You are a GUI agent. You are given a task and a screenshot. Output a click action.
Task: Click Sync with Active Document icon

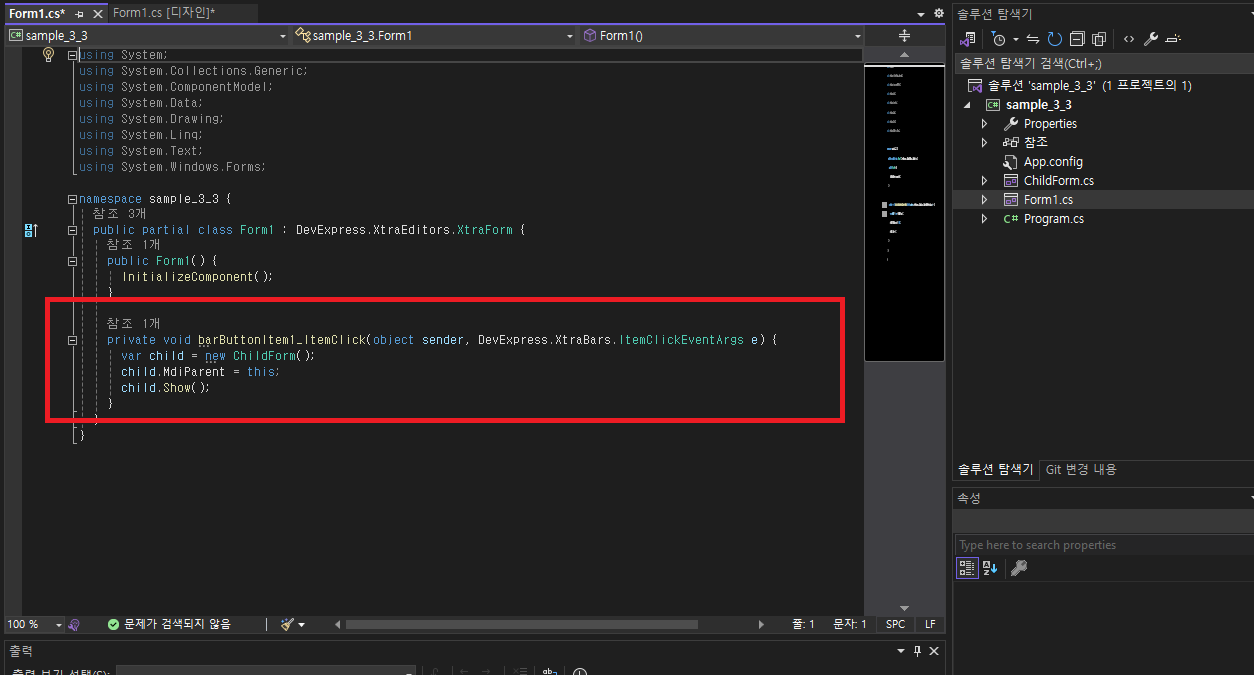1033,39
